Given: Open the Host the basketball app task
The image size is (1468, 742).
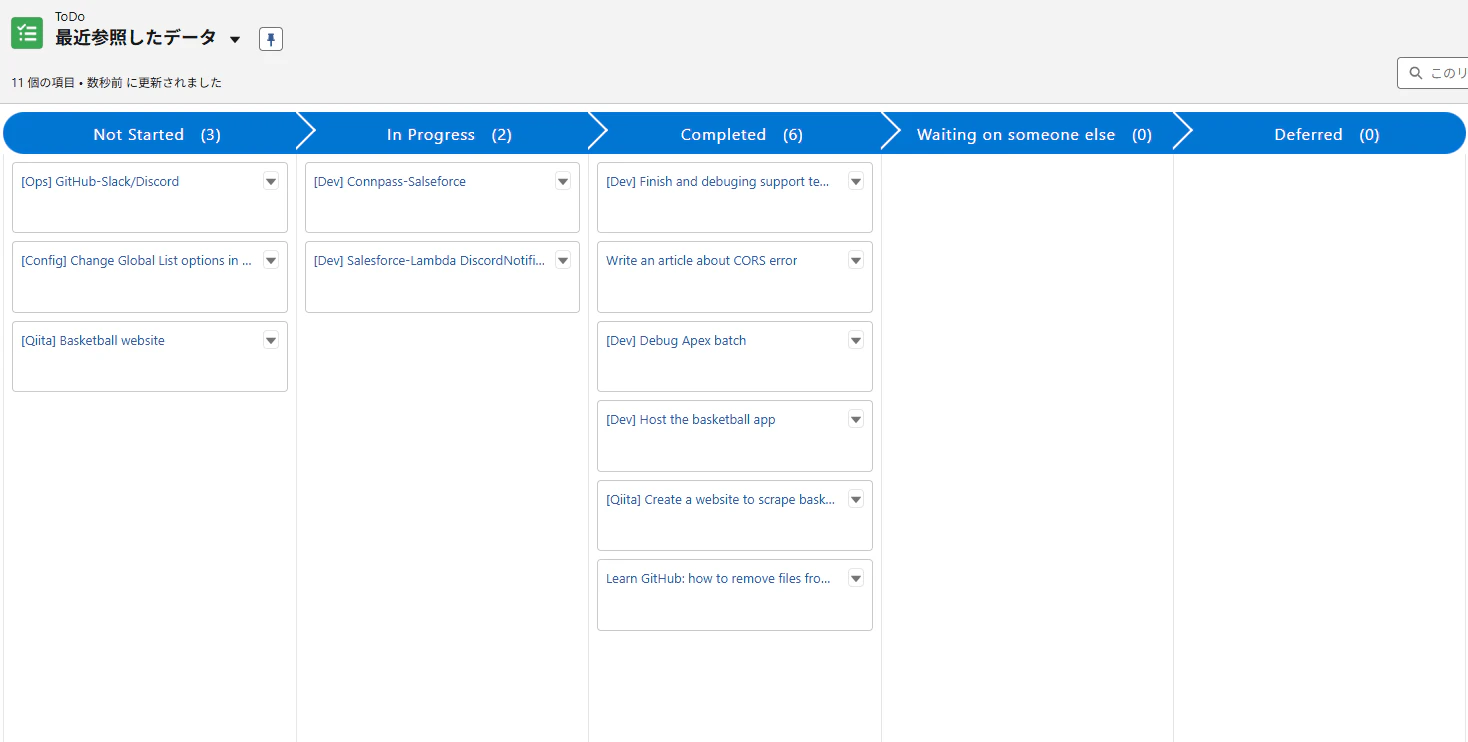Looking at the screenshot, I should (x=691, y=420).
